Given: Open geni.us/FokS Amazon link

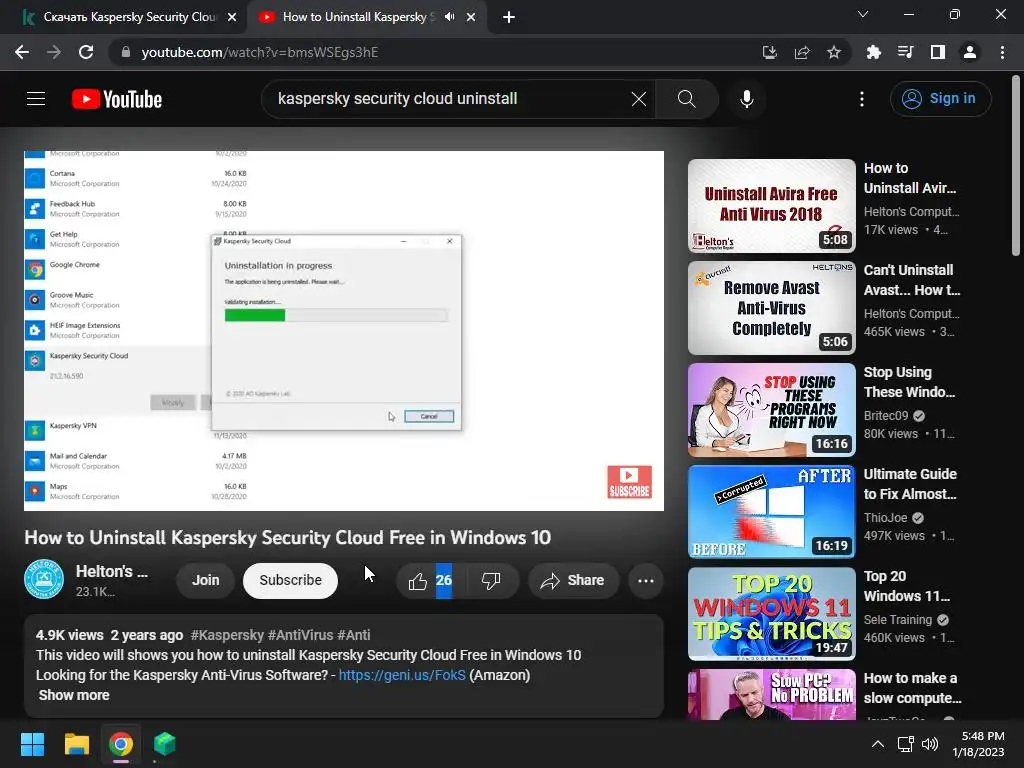Looking at the screenshot, I should point(402,675).
